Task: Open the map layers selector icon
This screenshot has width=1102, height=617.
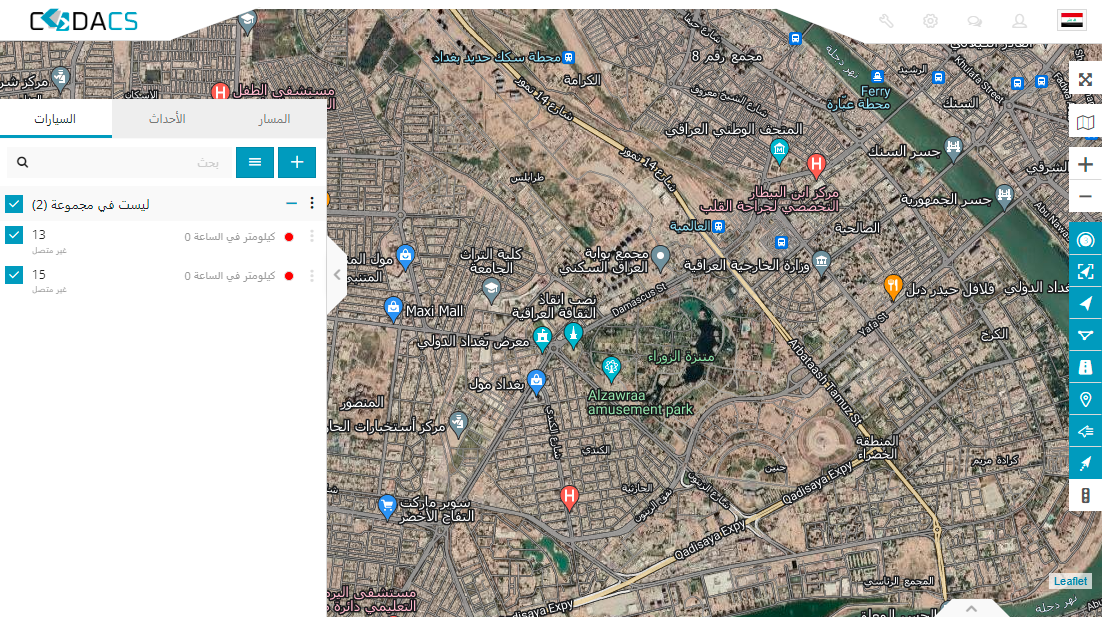Action: tap(1085, 122)
